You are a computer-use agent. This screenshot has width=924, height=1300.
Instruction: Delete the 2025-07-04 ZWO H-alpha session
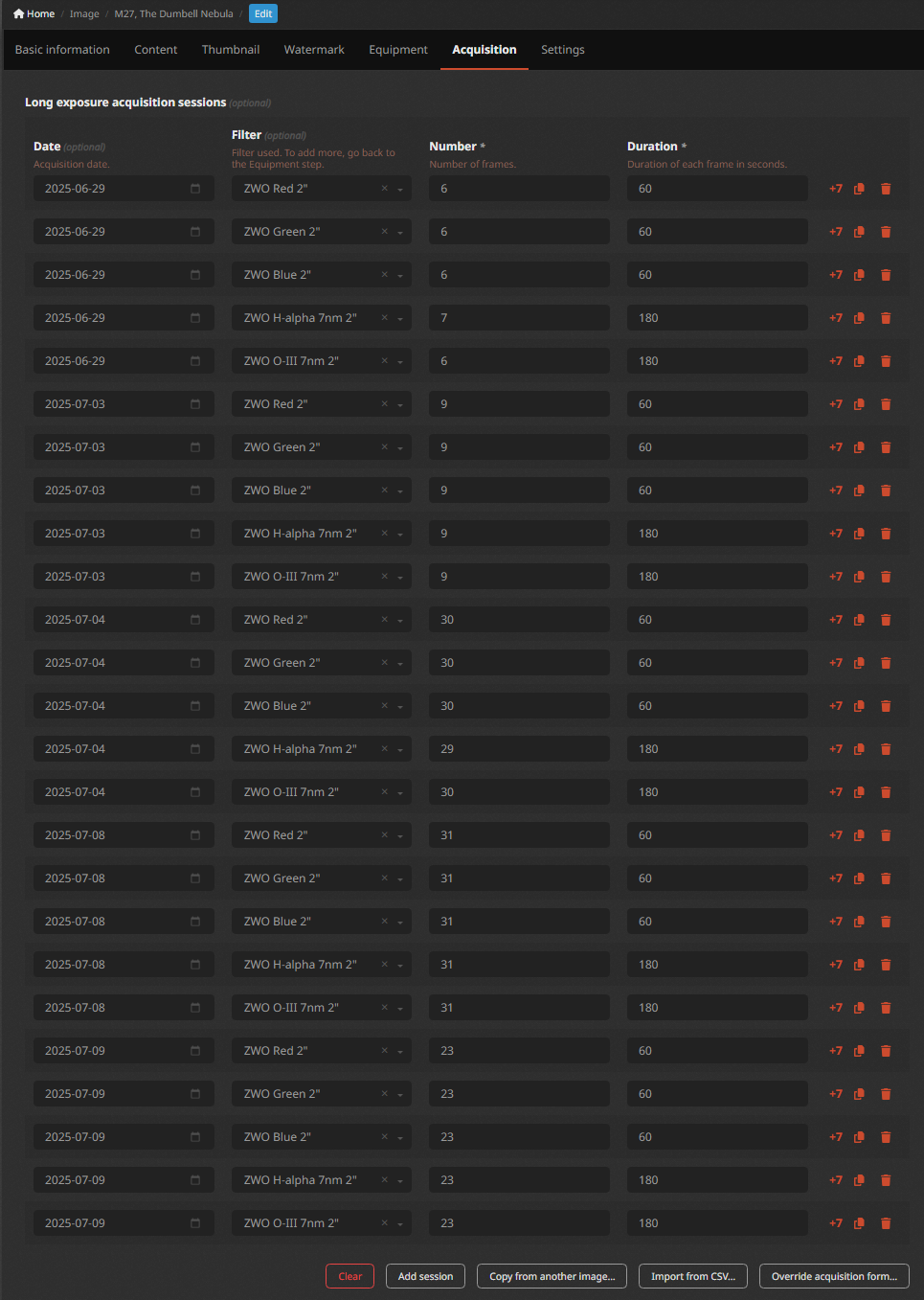886,749
